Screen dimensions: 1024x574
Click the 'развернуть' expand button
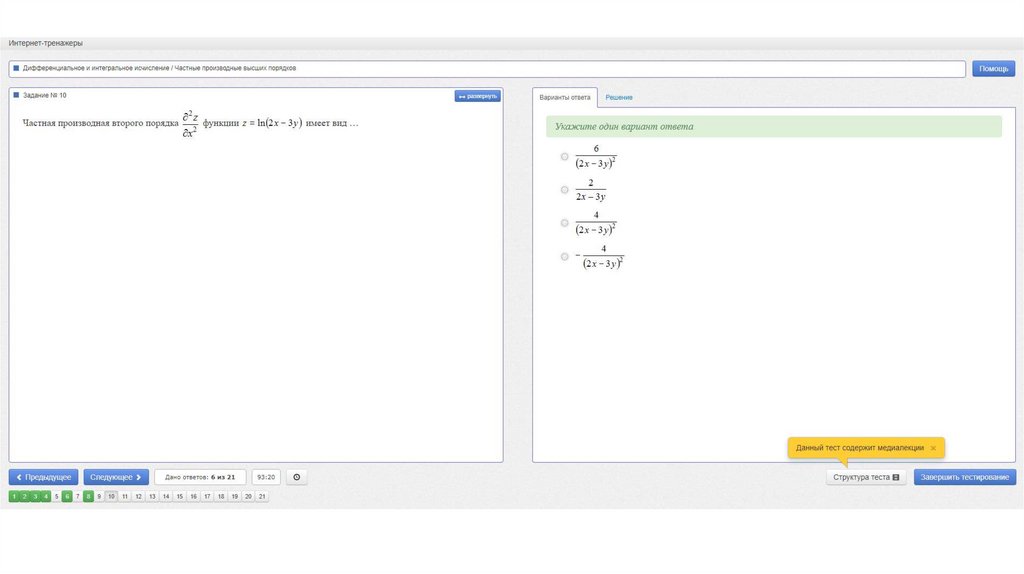477,96
